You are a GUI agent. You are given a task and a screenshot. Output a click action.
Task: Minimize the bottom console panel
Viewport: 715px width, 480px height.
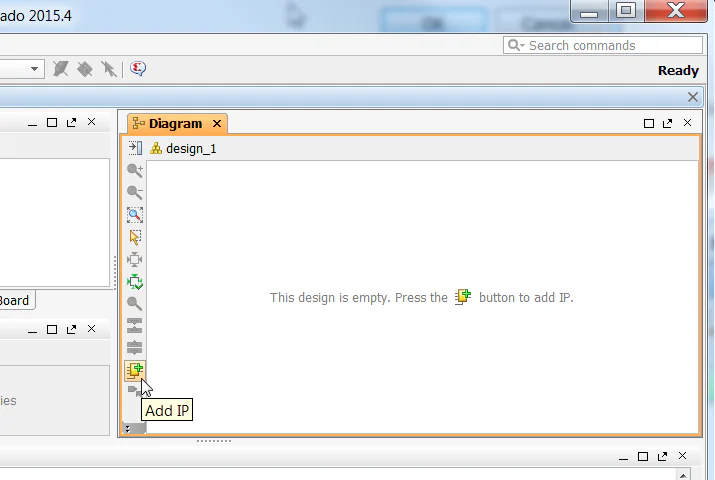click(623, 458)
